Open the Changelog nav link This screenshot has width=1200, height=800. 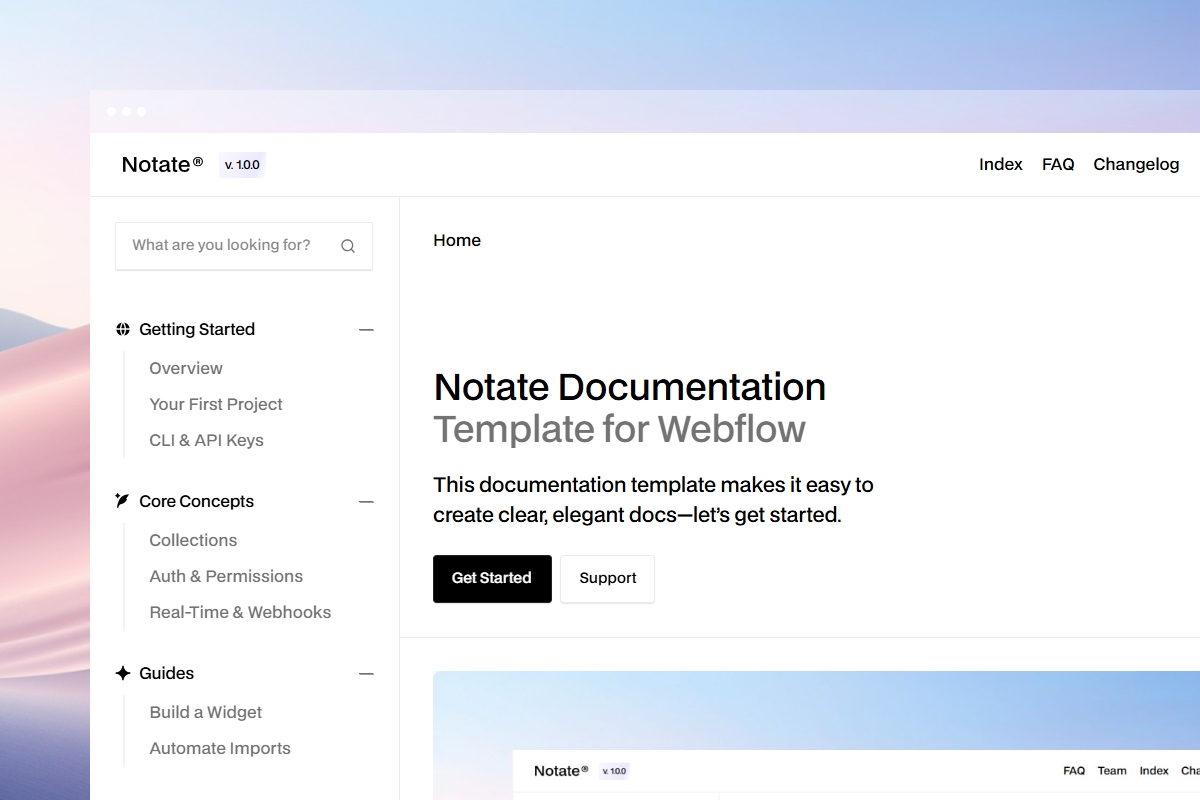coord(1136,164)
